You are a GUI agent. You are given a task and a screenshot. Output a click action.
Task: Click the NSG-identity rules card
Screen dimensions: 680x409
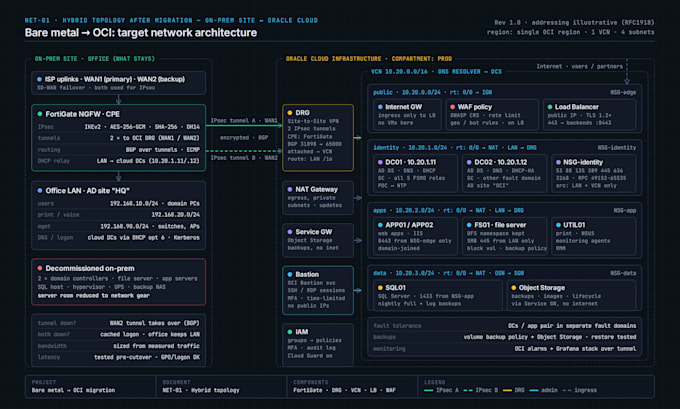pyautogui.click(x=593, y=173)
